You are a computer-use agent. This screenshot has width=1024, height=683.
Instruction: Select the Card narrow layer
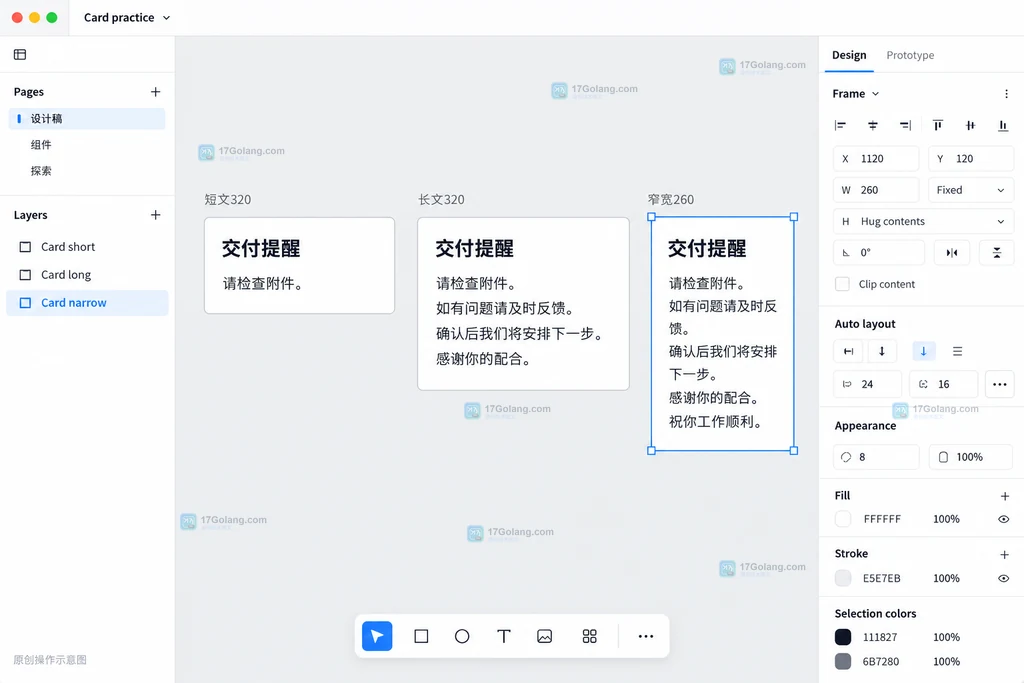point(87,303)
